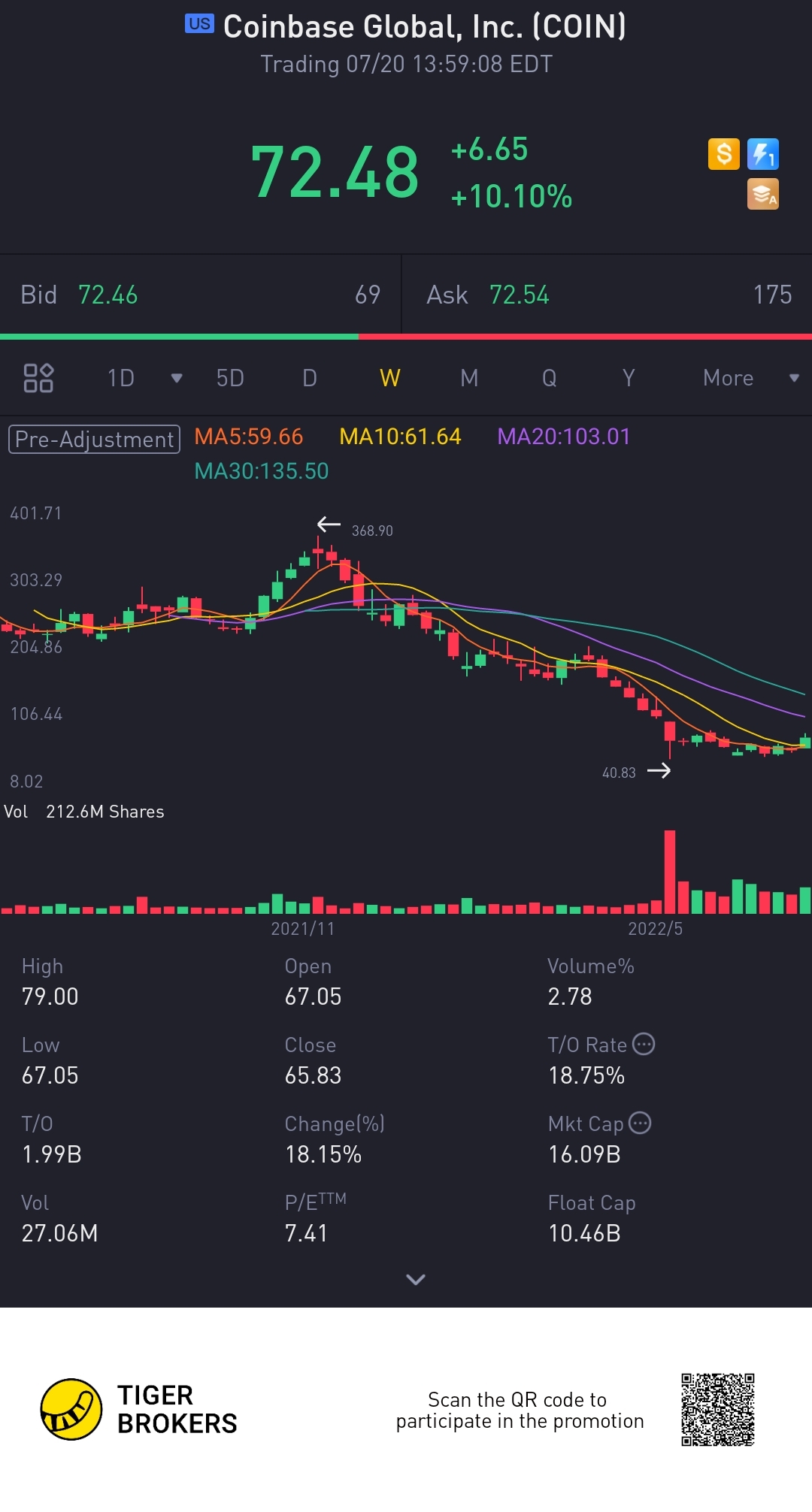Tap the Mkt Cap value 16.09B
The height and width of the screenshot is (1512, 812).
584,1154
